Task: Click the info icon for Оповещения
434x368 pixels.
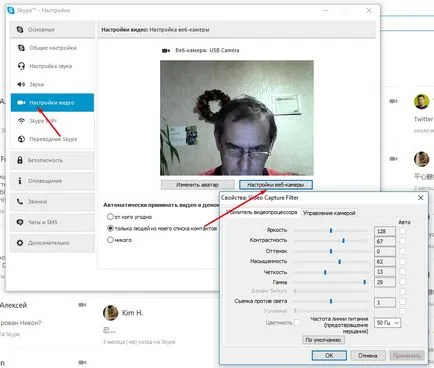Action: coord(20,181)
